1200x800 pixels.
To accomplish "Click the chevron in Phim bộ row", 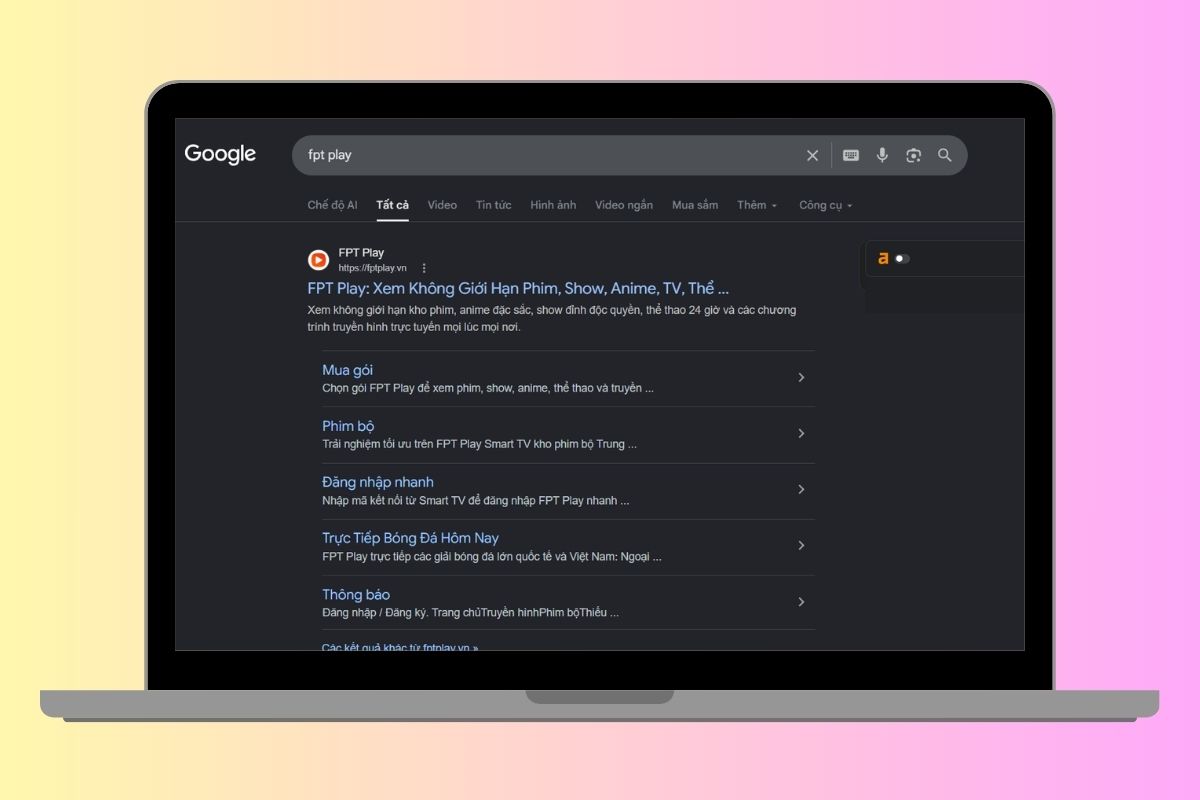I will coord(801,433).
